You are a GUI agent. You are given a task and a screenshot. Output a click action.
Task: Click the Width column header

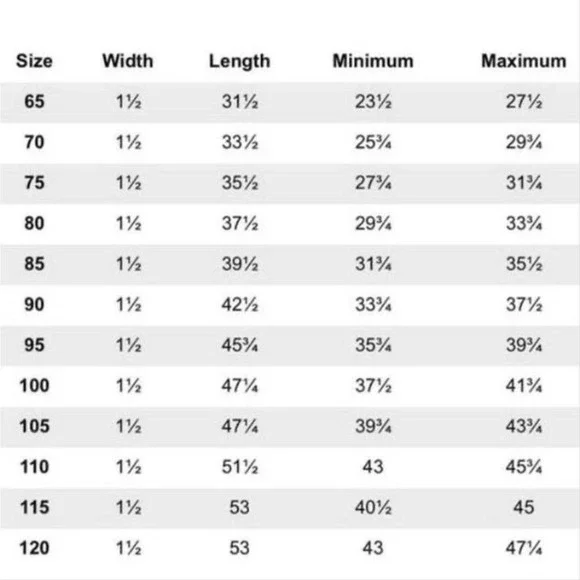coord(128,61)
